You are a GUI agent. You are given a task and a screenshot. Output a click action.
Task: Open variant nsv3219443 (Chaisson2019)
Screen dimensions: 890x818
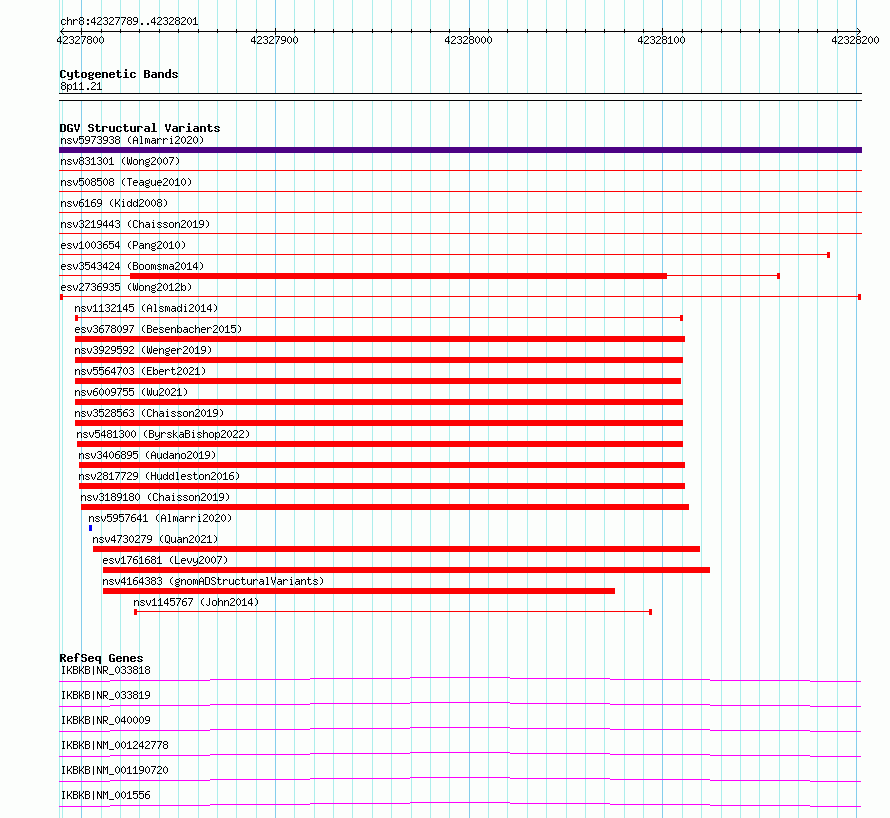[x=135, y=224]
